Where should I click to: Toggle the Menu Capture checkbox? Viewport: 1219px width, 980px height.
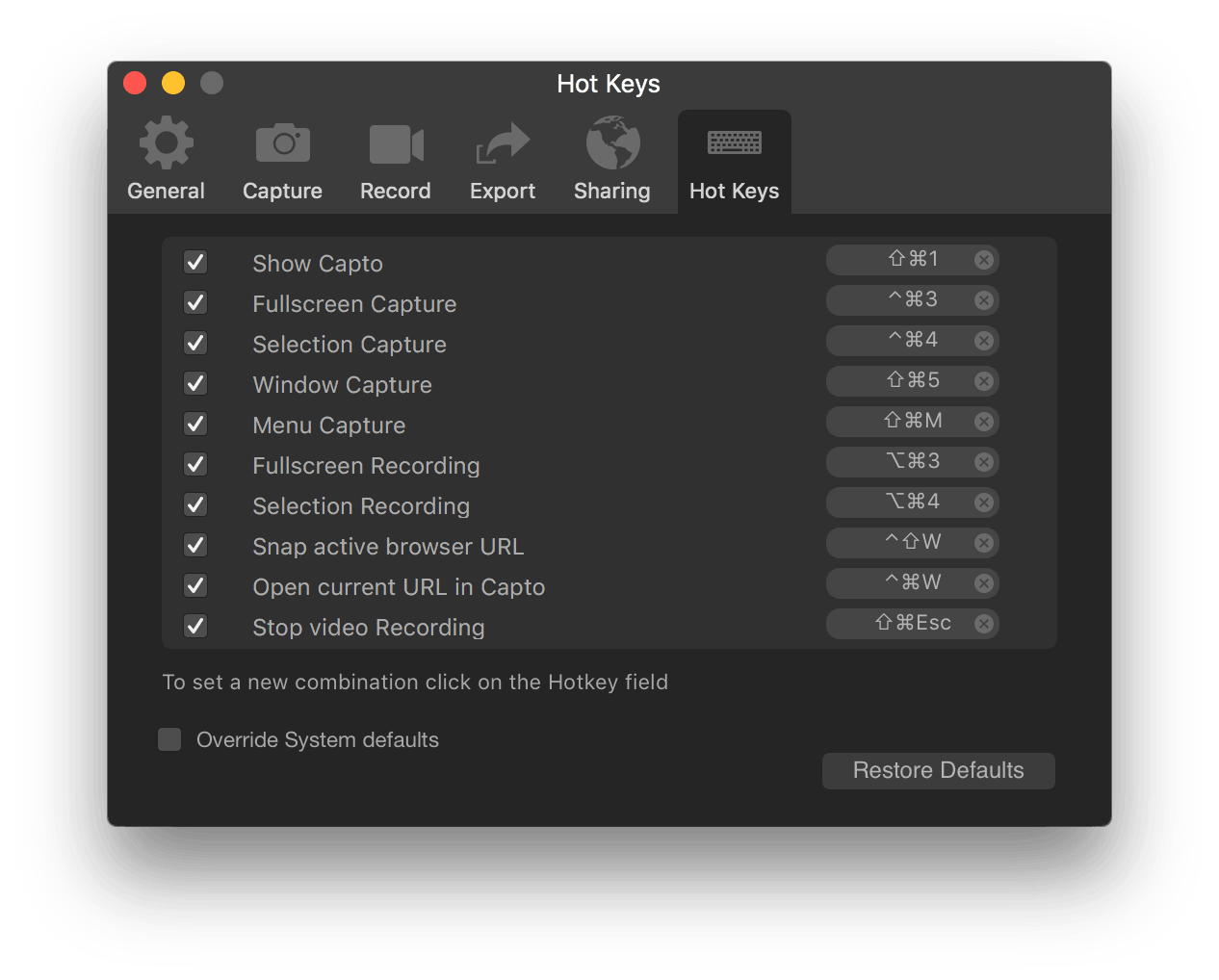click(x=195, y=424)
